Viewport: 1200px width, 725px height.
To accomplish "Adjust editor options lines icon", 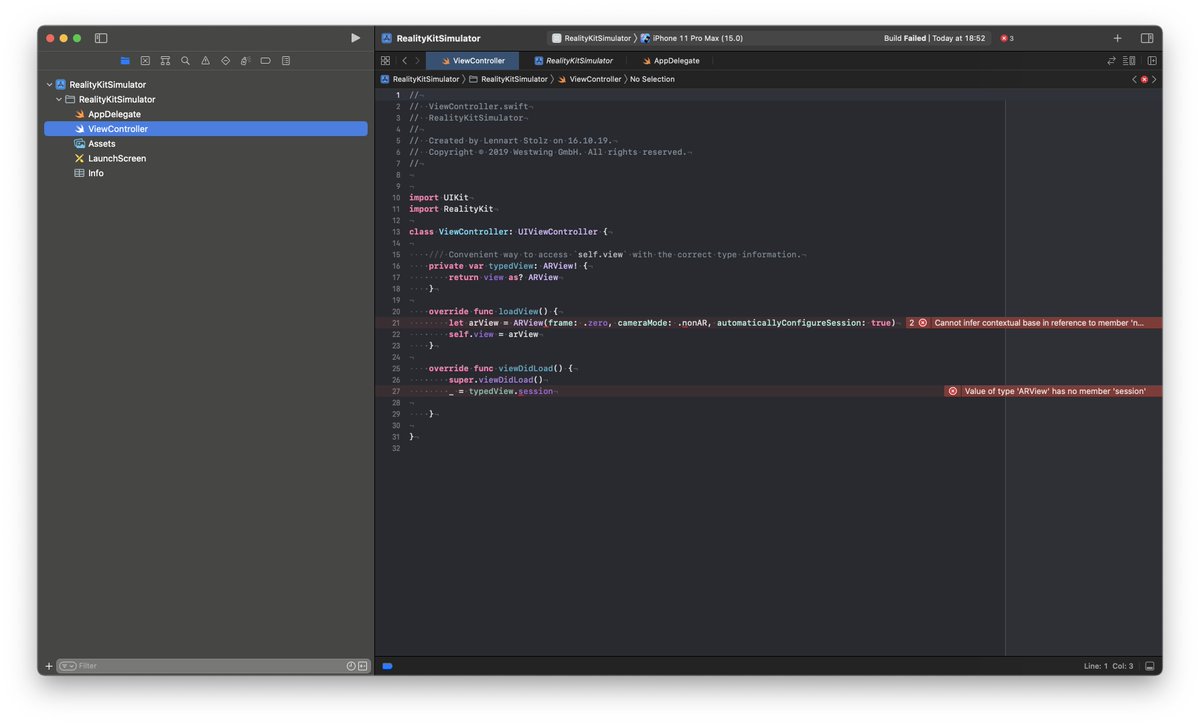I will [1129, 61].
